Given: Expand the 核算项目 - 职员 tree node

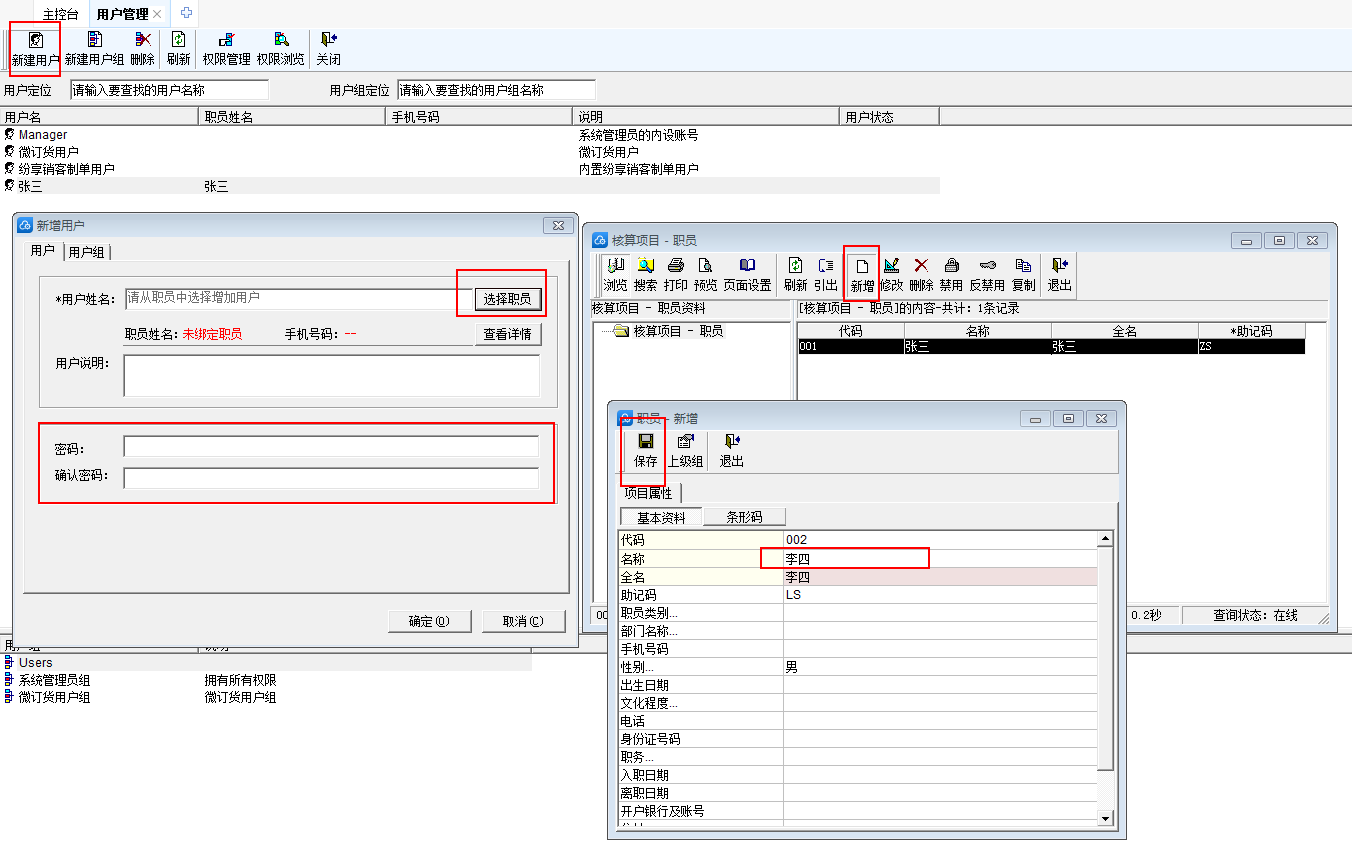Looking at the screenshot, I should click(x=621, y=331).
